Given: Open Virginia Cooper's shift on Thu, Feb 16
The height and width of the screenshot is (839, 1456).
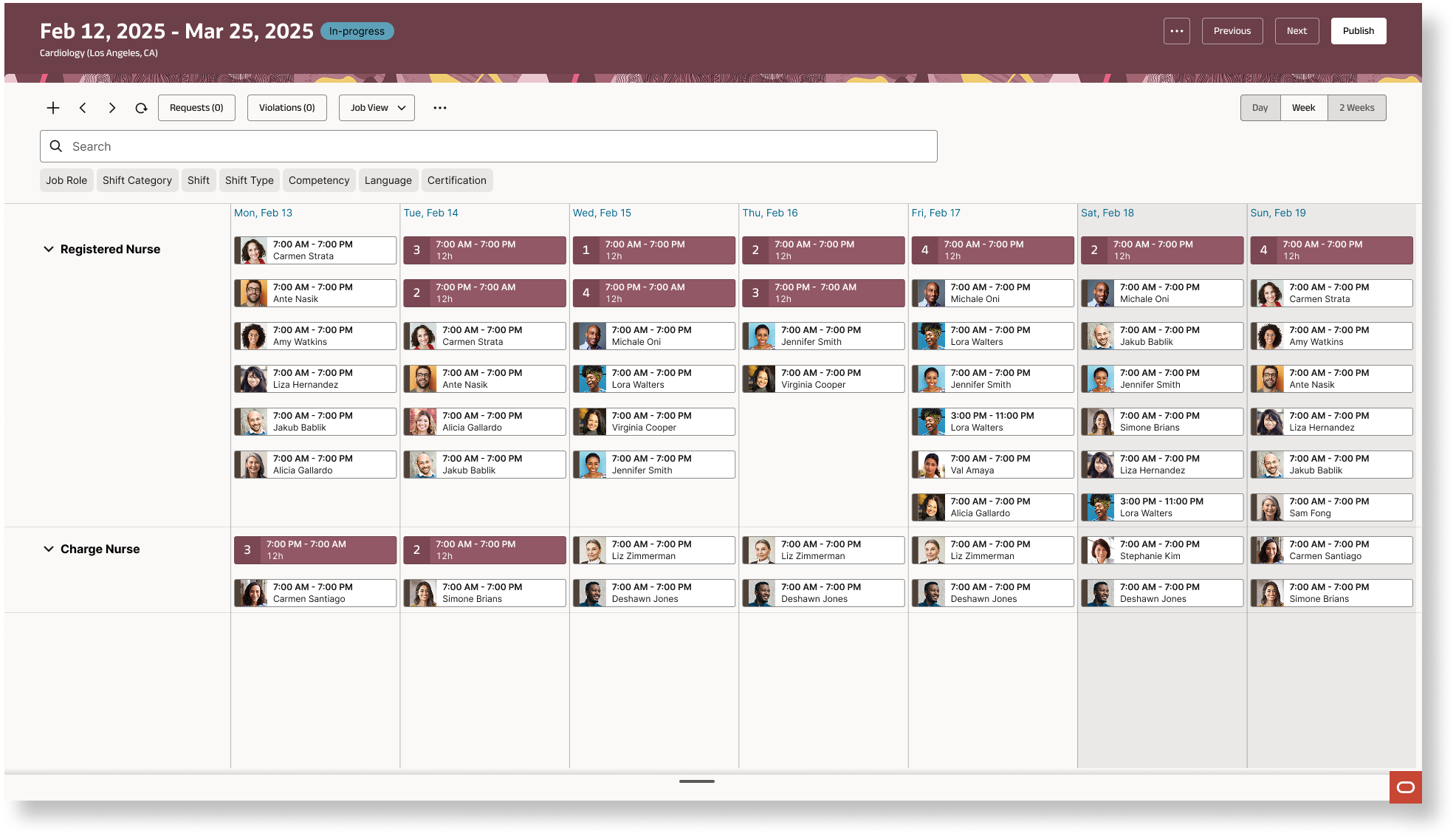Looking at the screenshot, I should coord(823,379).
